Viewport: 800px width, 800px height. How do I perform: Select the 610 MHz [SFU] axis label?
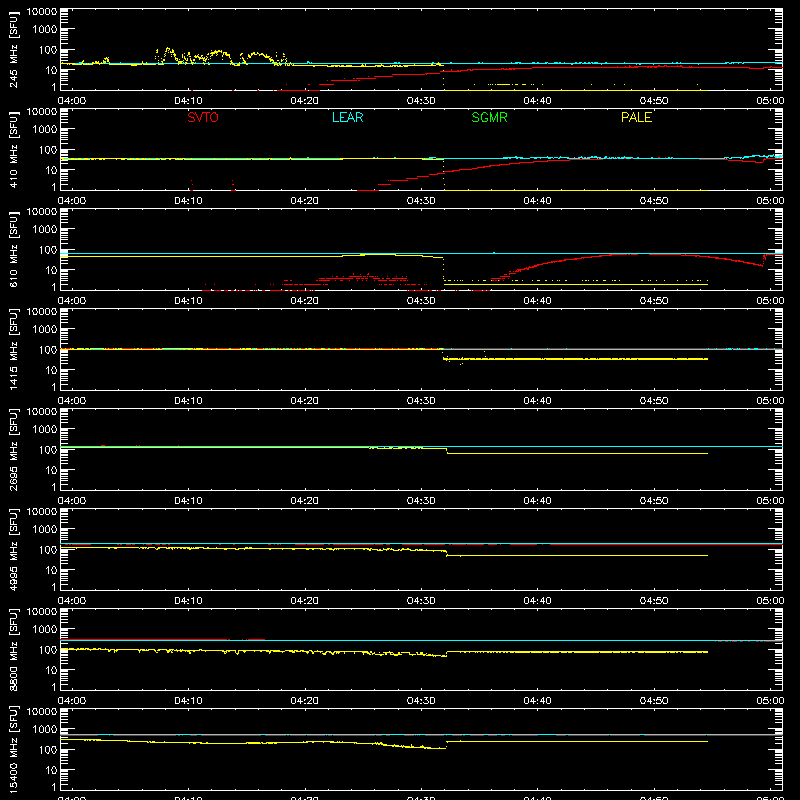pos(14,249)
